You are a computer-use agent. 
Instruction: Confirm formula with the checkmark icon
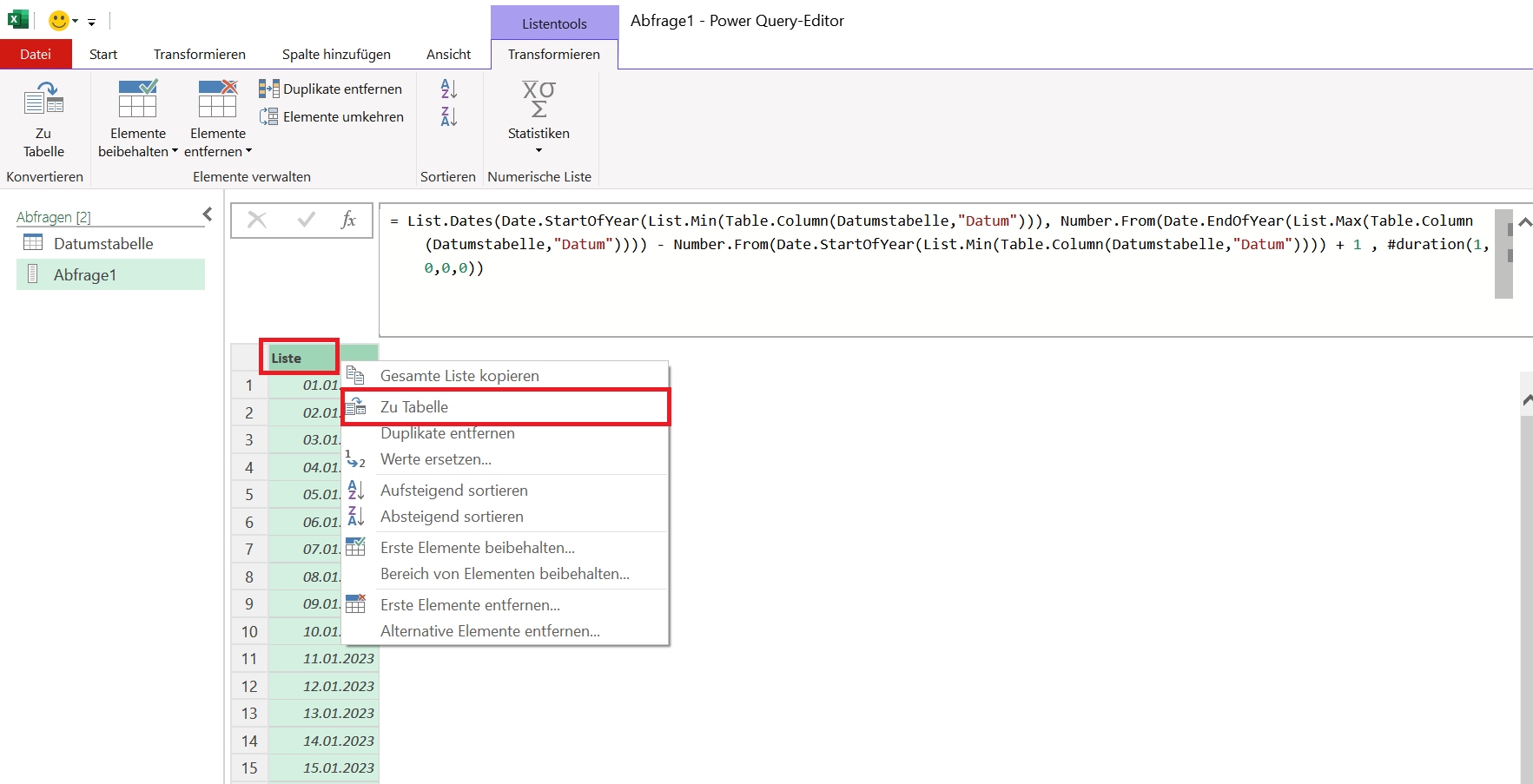[306, 220]
